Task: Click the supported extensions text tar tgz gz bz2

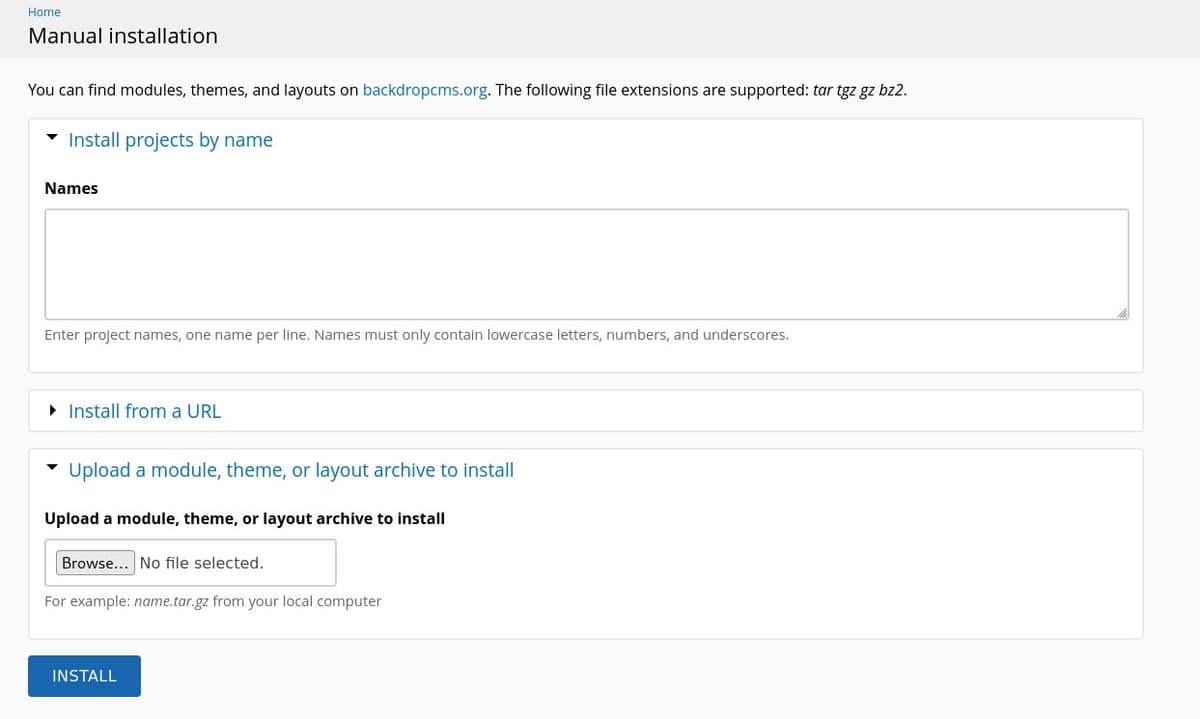Action: pyautogui.click(x=859, y=90)
